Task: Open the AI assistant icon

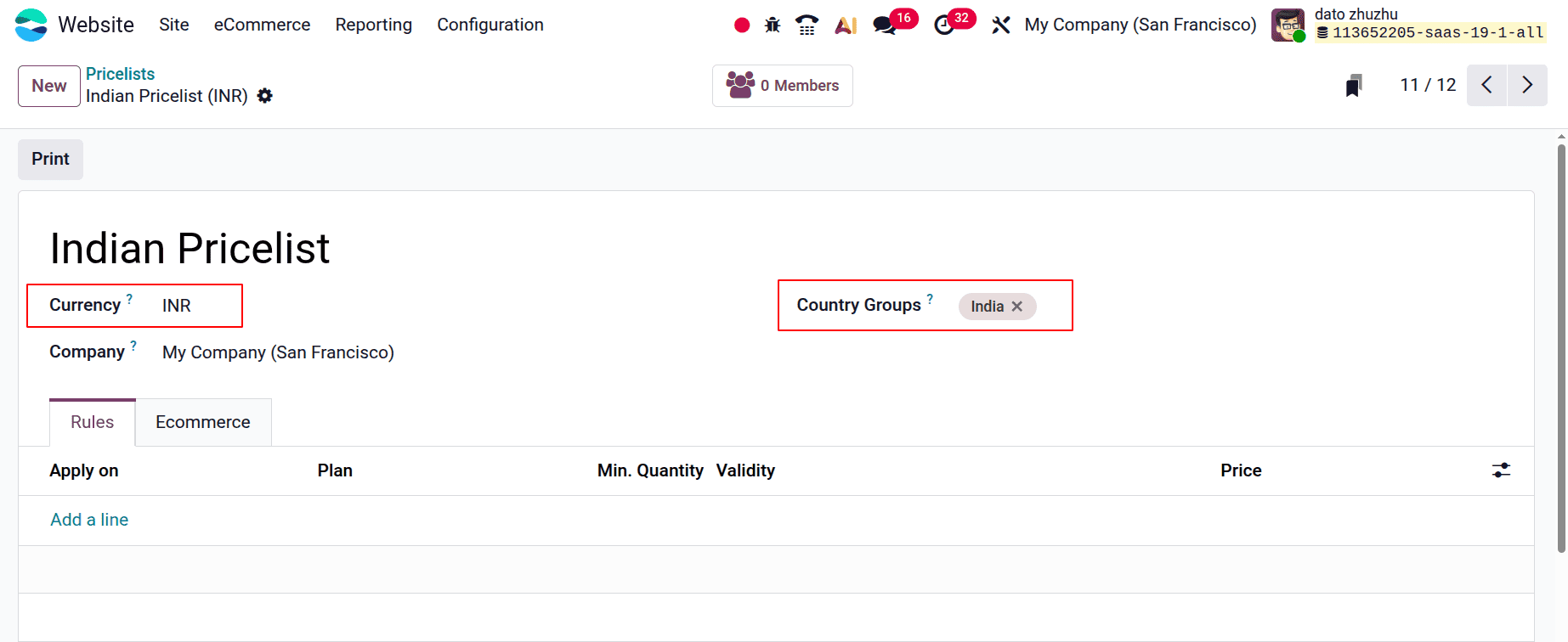Action: point(846,25)
